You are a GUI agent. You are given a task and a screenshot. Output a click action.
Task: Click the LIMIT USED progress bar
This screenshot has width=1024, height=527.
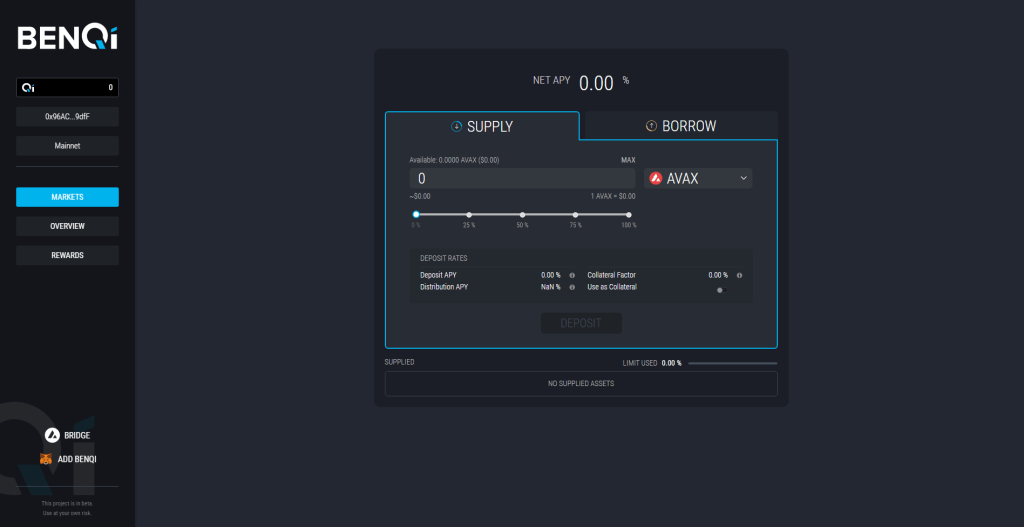[x=733, y=363]
